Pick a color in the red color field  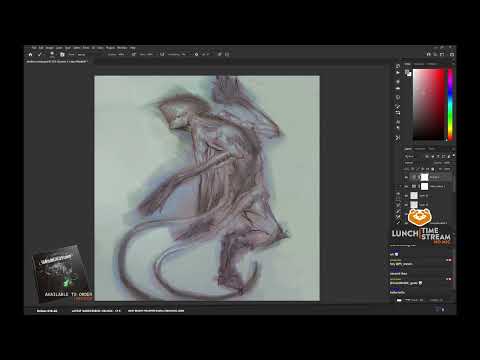pyautogui.click(x=429, y=104)
